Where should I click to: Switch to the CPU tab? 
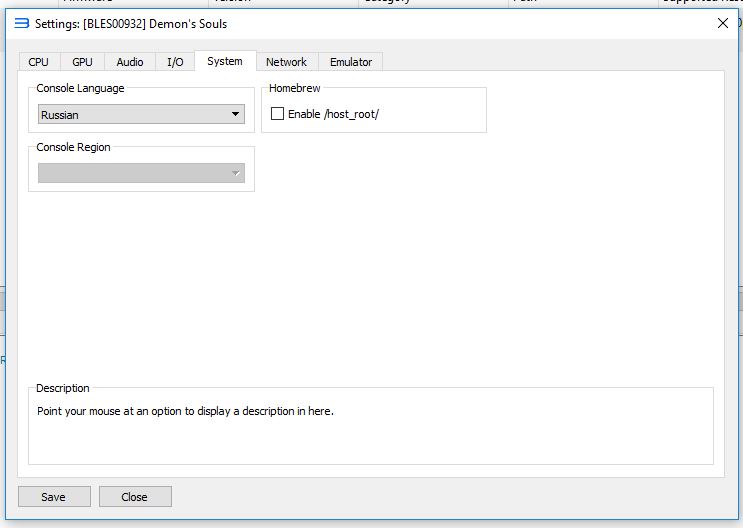pos(38,62)
